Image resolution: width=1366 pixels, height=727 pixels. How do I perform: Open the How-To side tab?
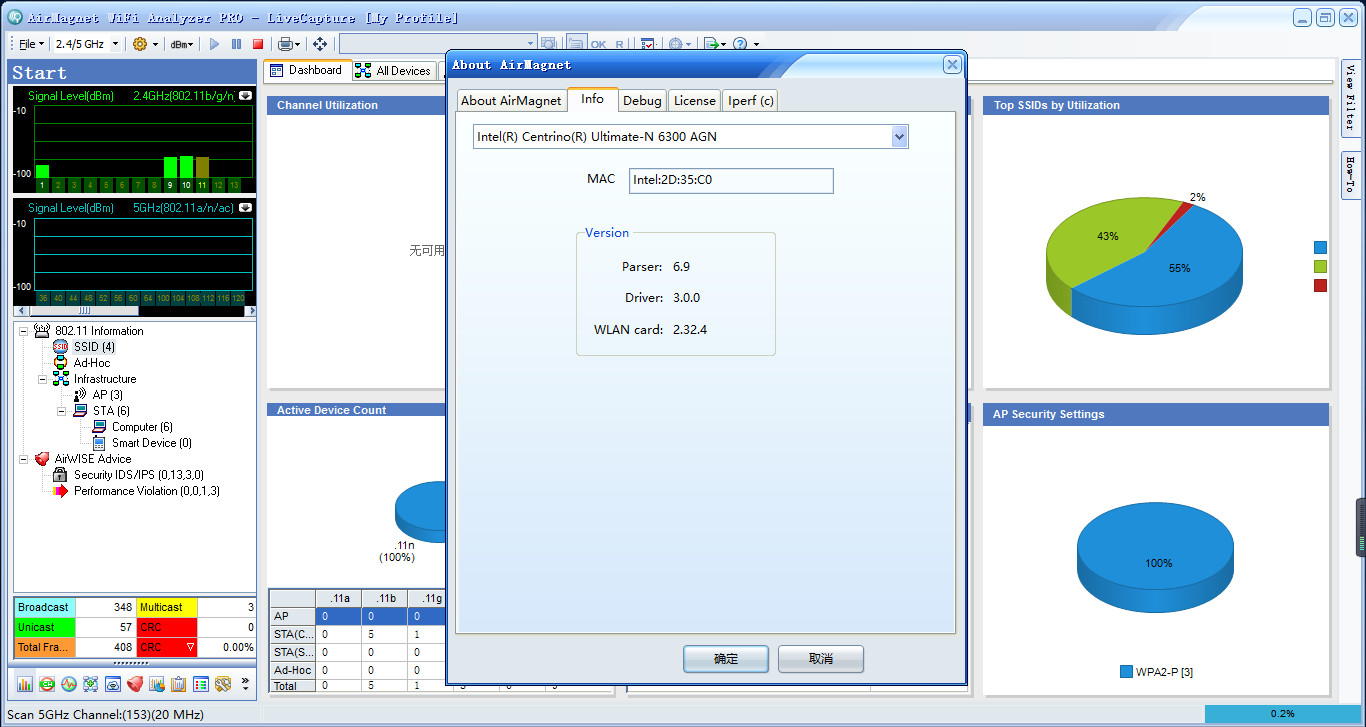(x=1350, y=175)
